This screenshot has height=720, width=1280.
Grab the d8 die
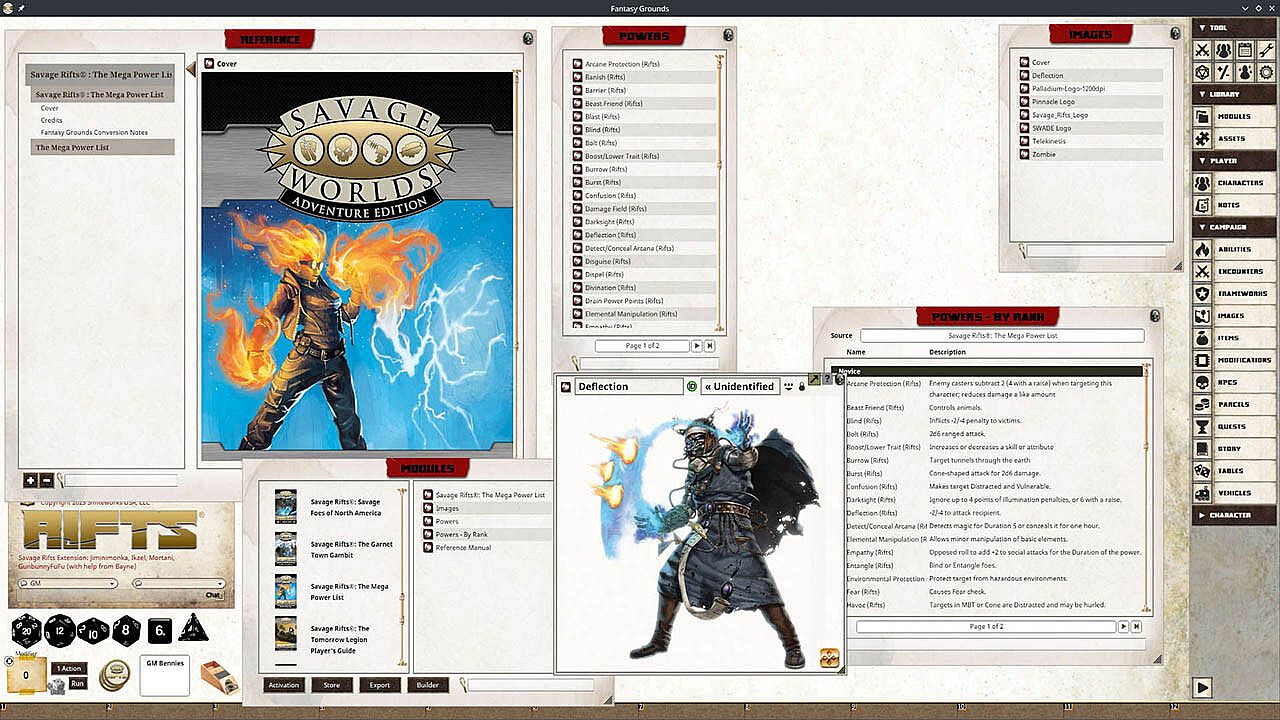point(126,630)
